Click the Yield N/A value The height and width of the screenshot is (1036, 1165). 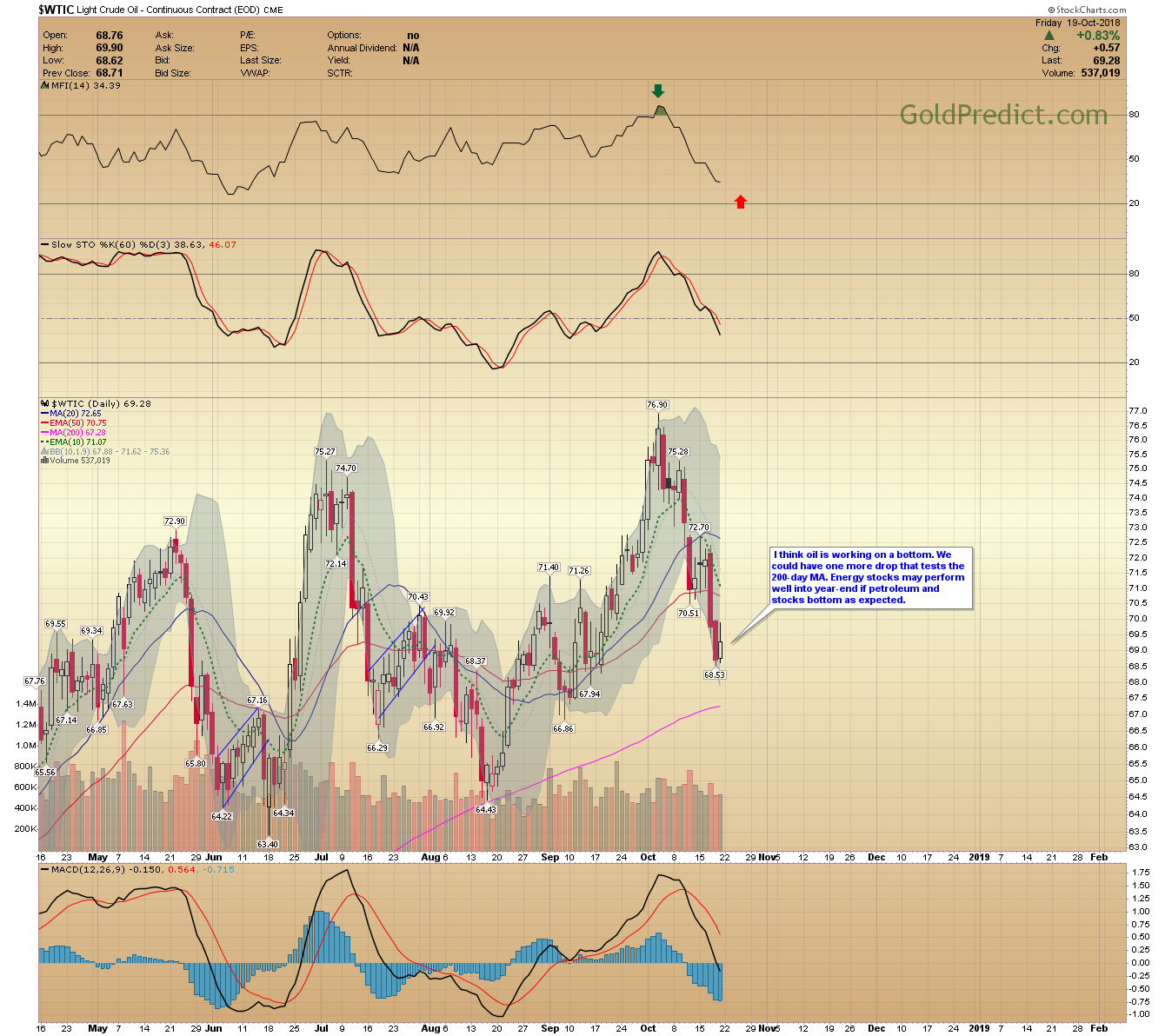(x=411, y=61)
